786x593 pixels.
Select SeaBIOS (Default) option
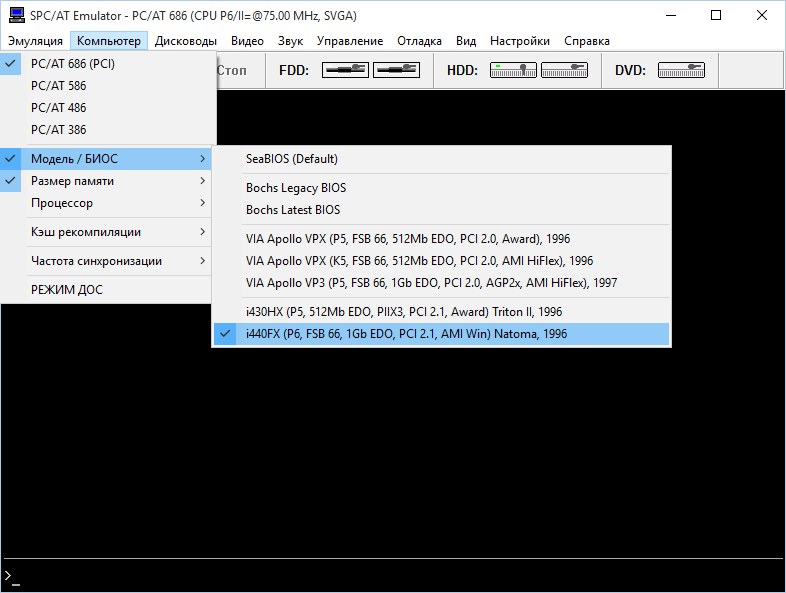[x=442, y=159]
